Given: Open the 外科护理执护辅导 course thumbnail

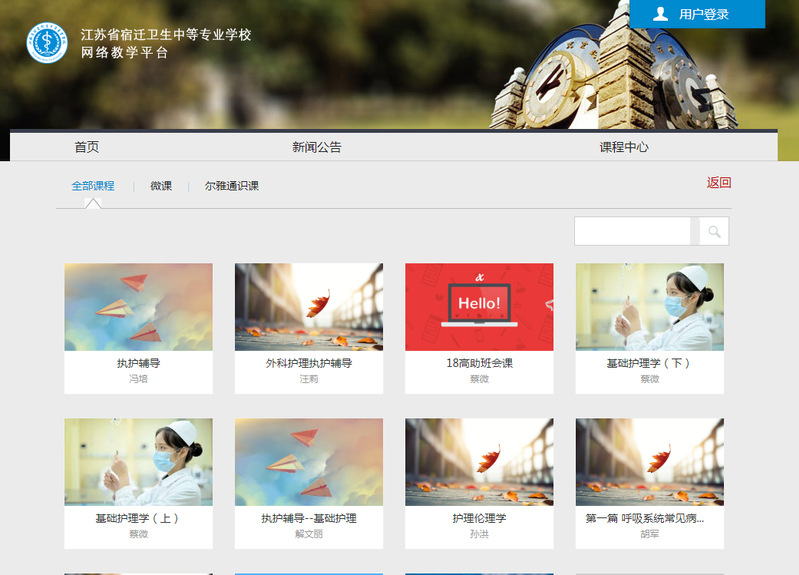Looking at the screenshot, I should (x=309, y=307).
